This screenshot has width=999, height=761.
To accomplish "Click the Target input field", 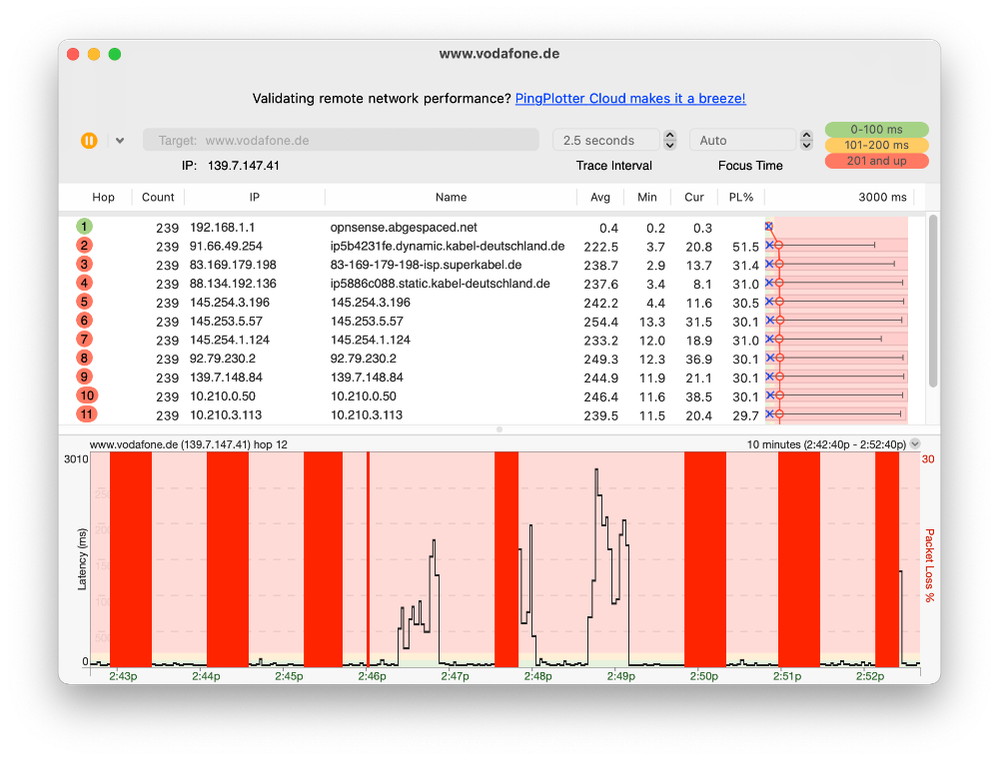I will click(340, 140).
